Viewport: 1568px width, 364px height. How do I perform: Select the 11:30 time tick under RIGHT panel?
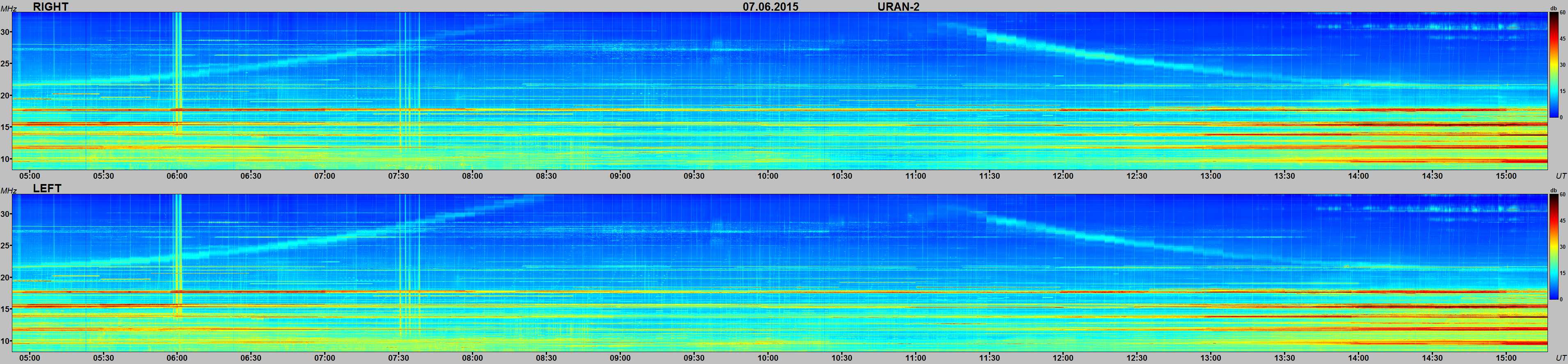pos(989,176)
